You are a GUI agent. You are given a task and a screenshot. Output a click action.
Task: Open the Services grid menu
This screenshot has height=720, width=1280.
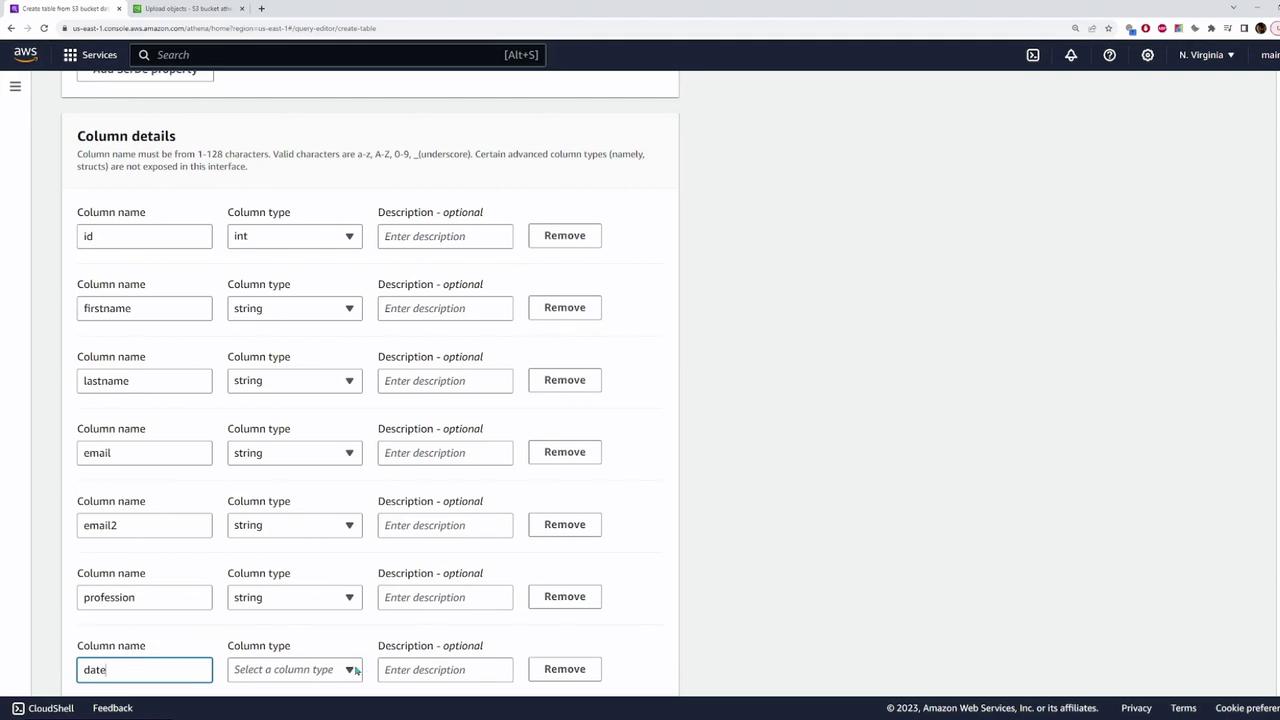[90, 55]
